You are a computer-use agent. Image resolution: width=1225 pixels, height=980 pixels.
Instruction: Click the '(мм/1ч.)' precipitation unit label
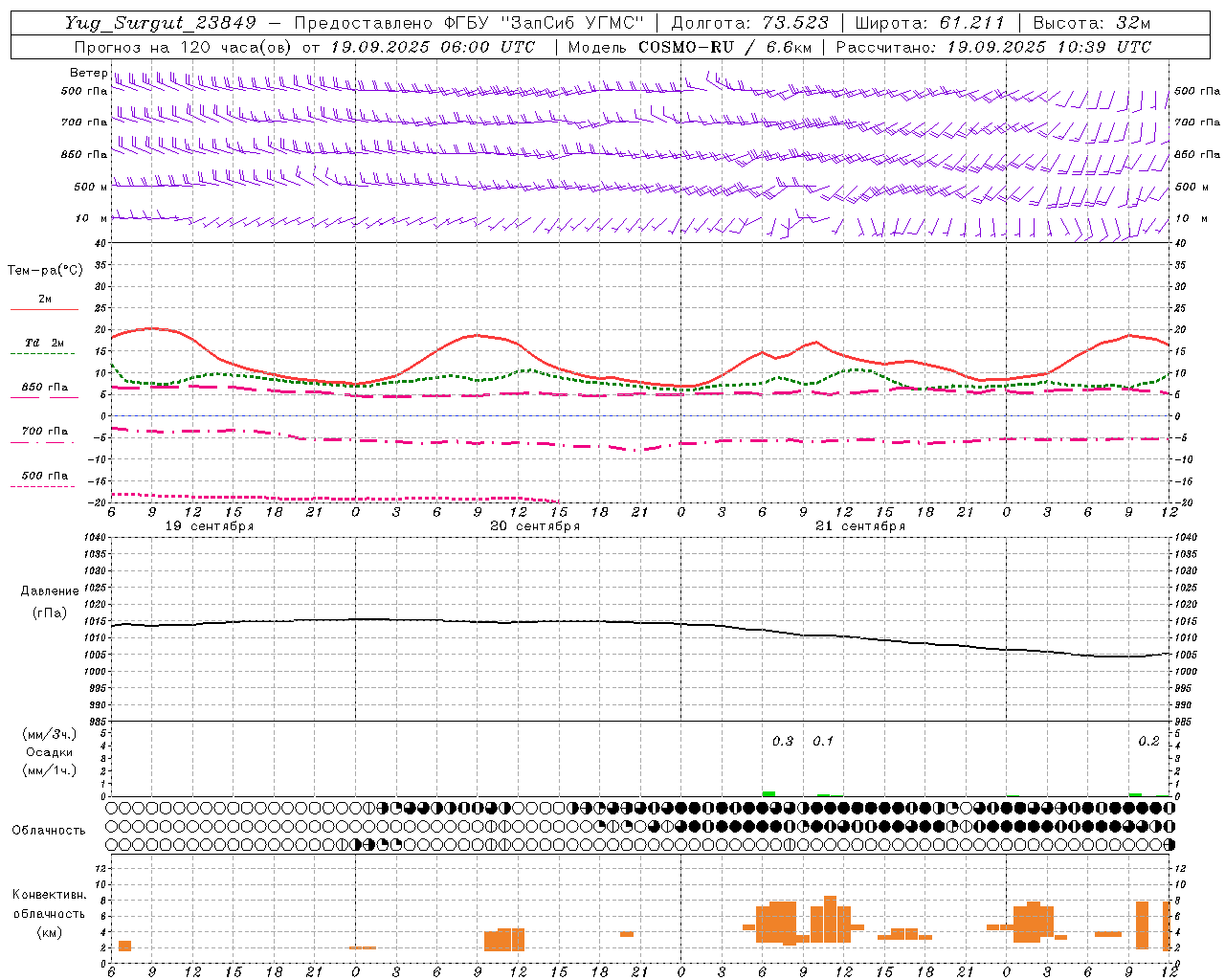50,770
